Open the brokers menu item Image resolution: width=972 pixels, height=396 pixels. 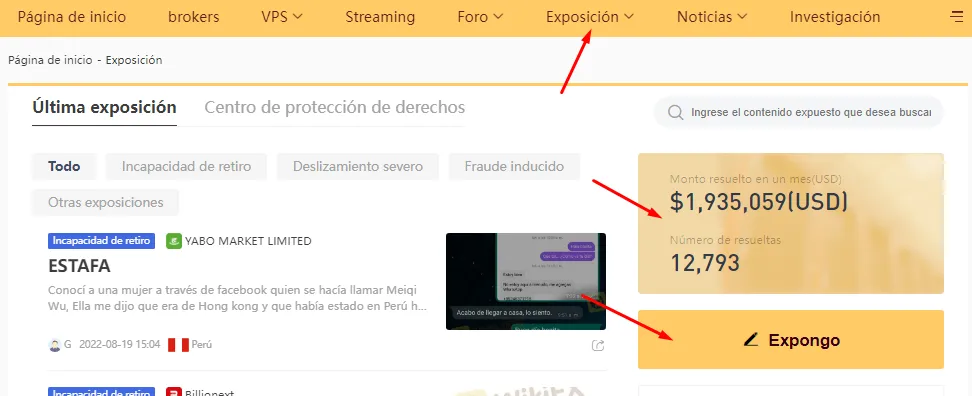tap(193, 17)
